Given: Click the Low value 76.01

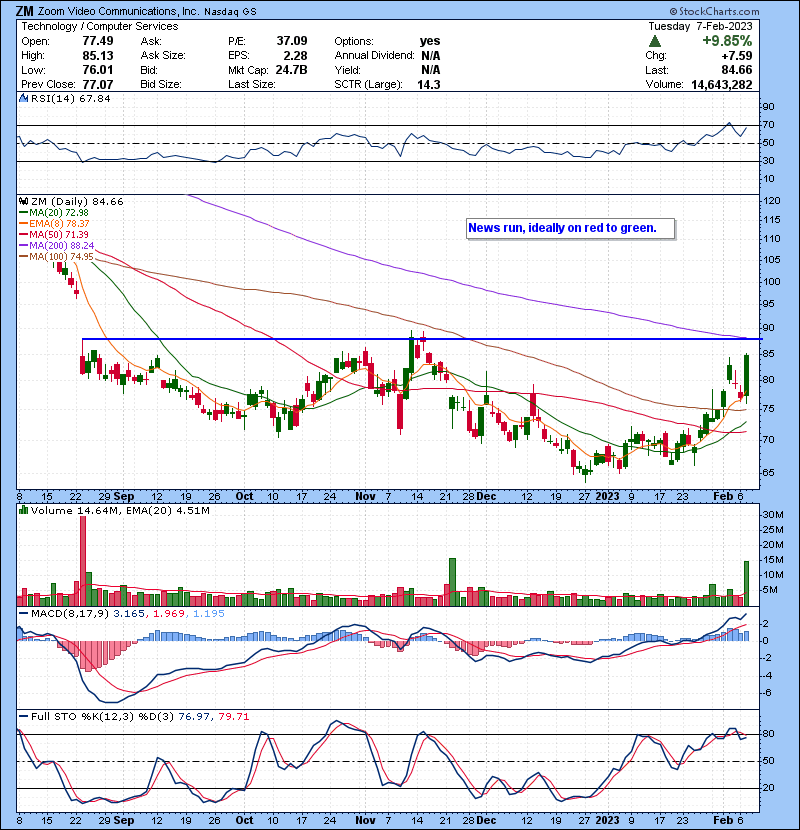Looking at the screenshot, I should [97, 70].
